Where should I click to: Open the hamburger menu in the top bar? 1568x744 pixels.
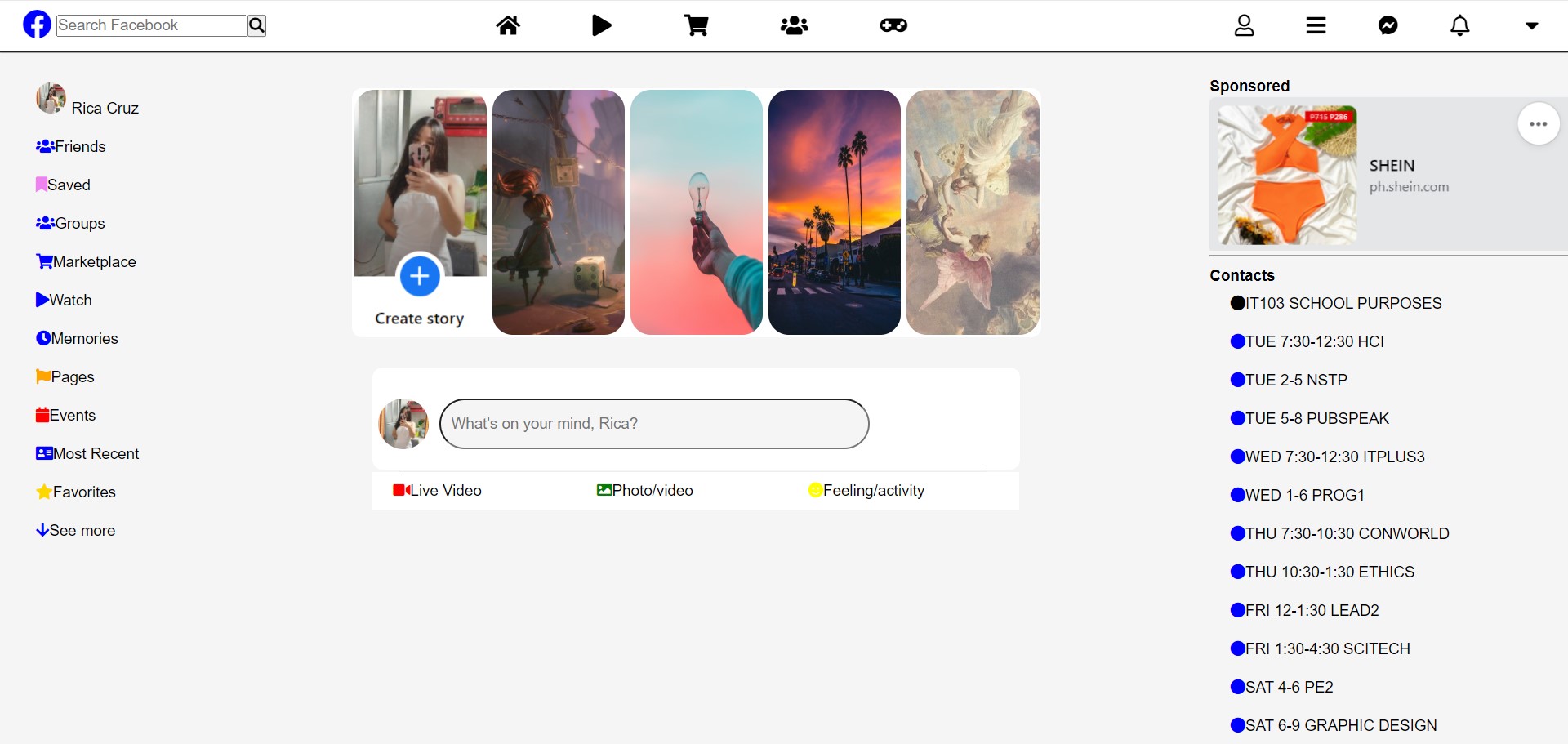(1316, 26)
